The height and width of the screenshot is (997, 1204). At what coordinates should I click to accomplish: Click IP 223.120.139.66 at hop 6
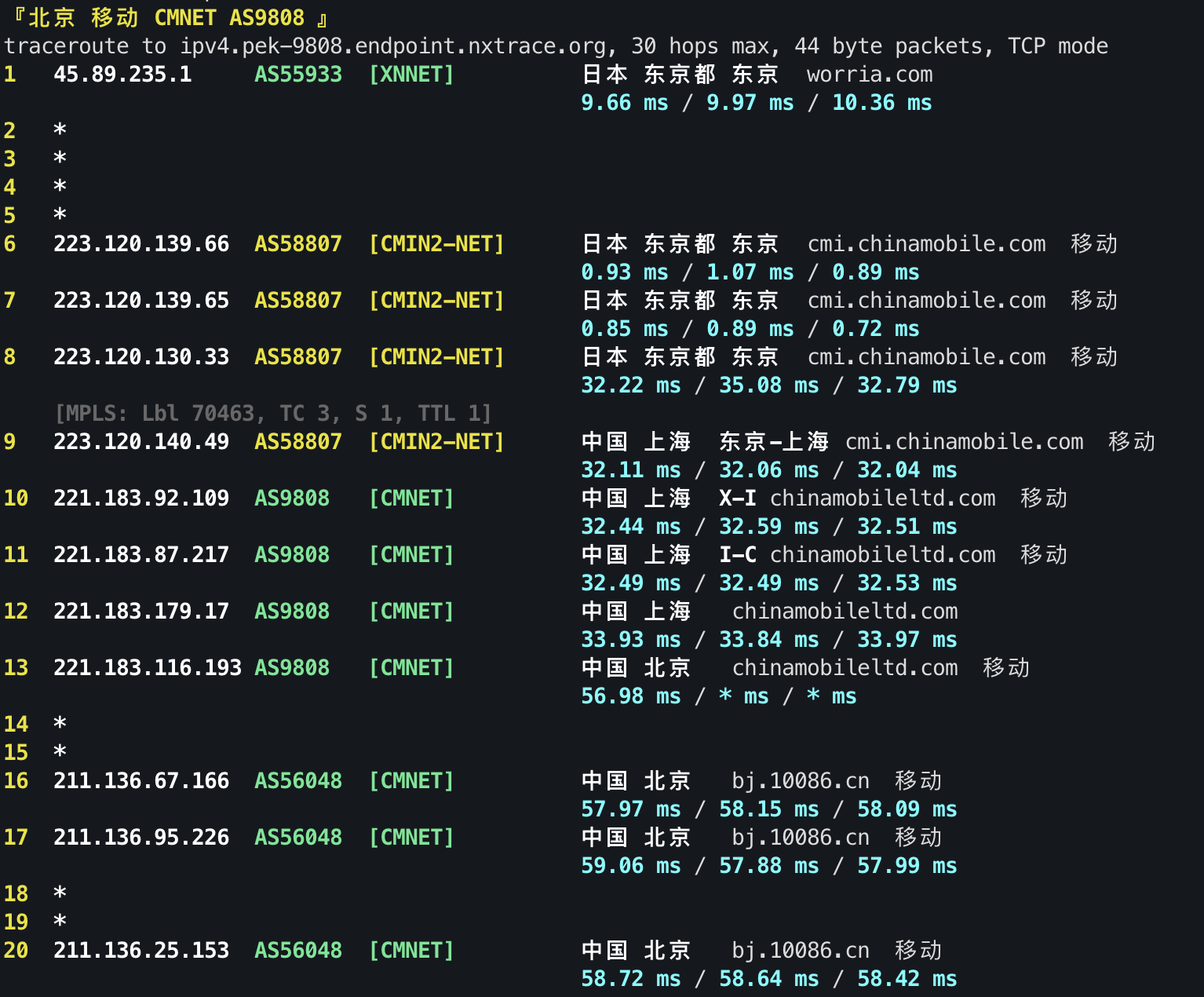pos(141,244)
